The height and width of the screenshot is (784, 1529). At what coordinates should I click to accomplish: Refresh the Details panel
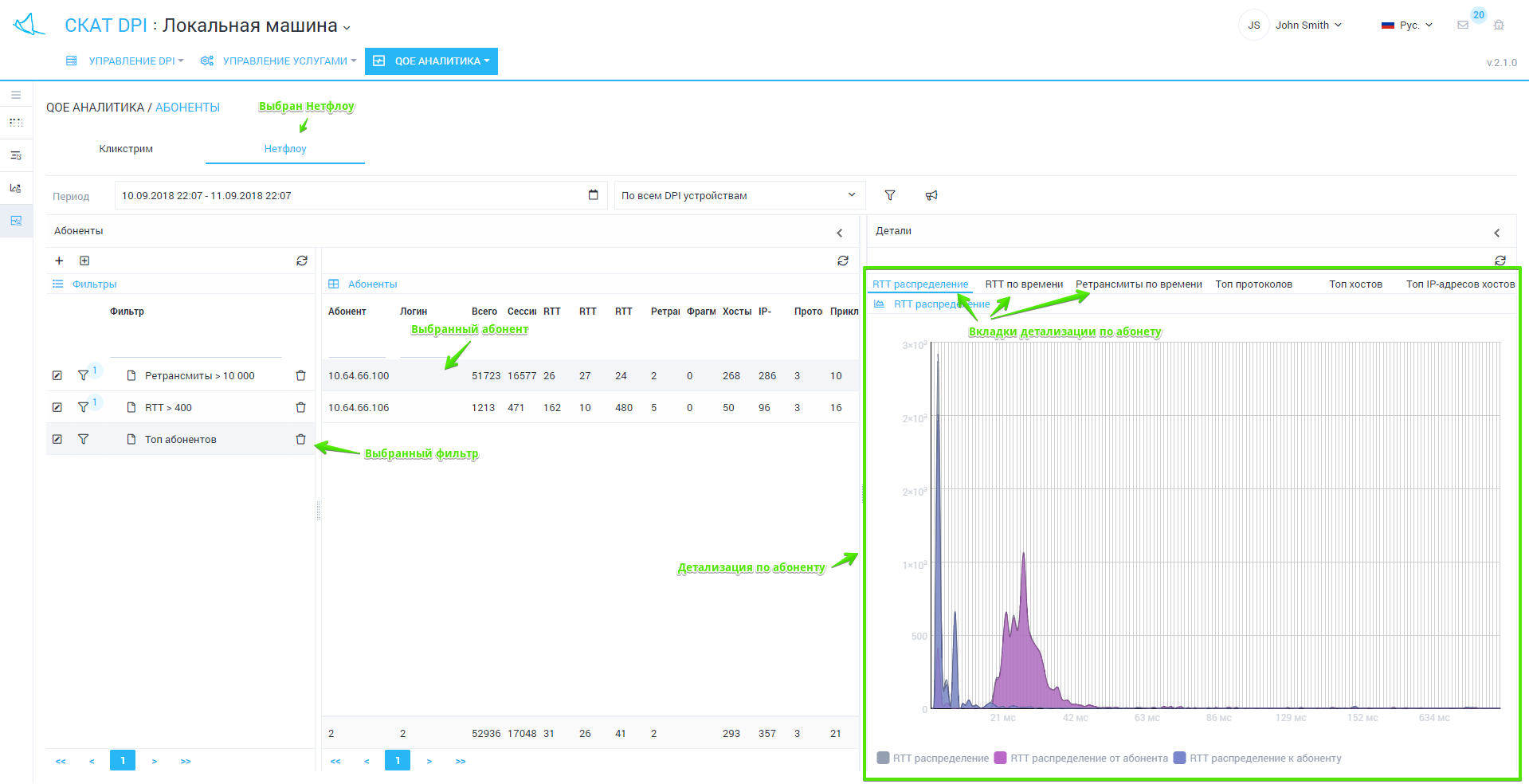[1500, 261]
